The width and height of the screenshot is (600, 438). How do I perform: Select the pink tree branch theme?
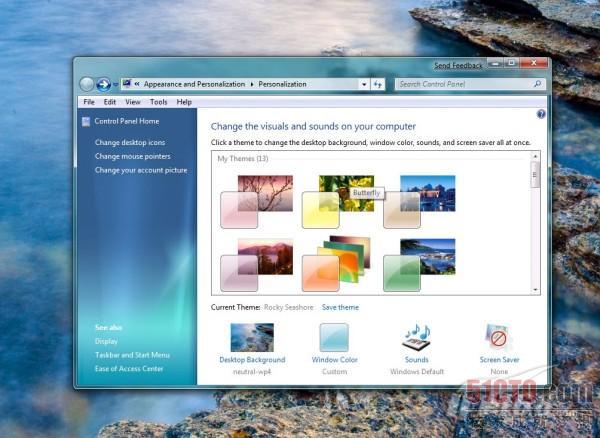tap(257, 202)
